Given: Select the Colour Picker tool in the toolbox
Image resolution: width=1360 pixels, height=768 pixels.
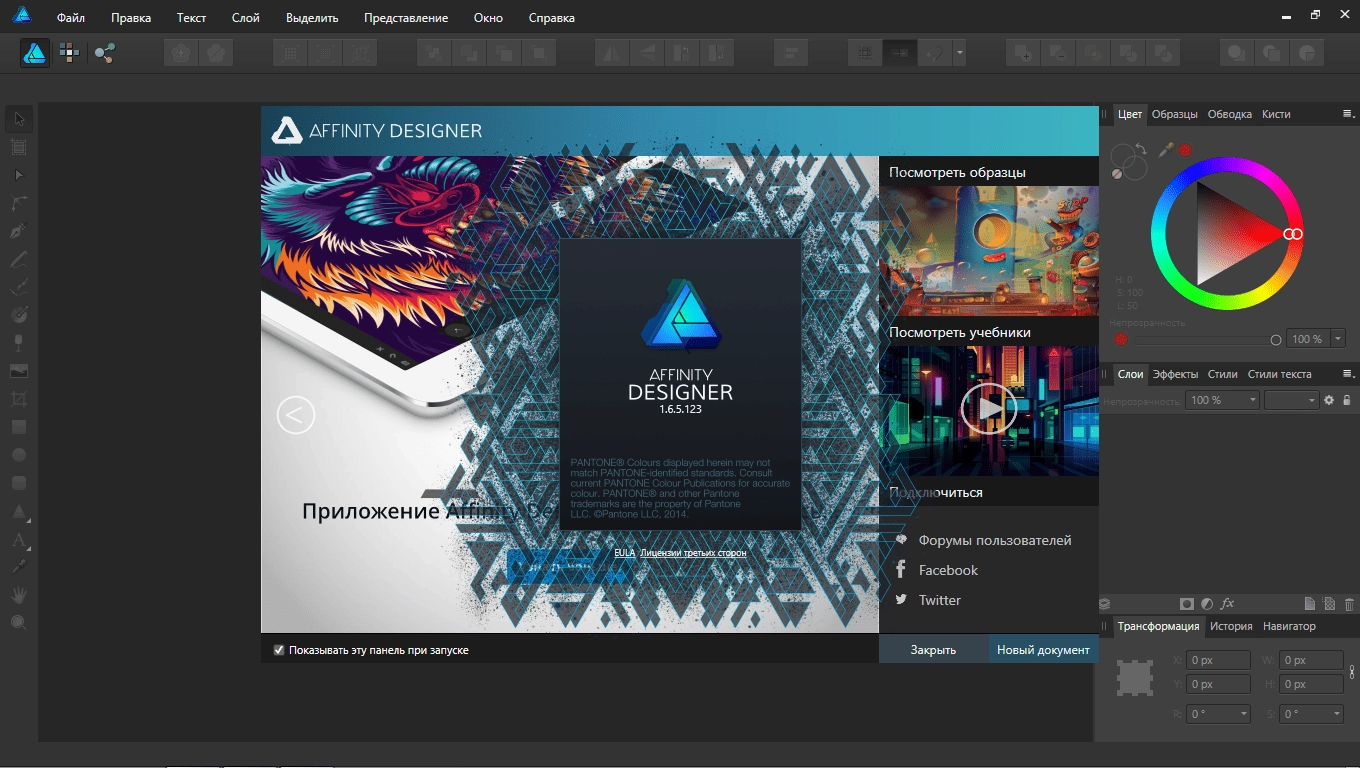Looking at the screenshot, I should (18, 566).
